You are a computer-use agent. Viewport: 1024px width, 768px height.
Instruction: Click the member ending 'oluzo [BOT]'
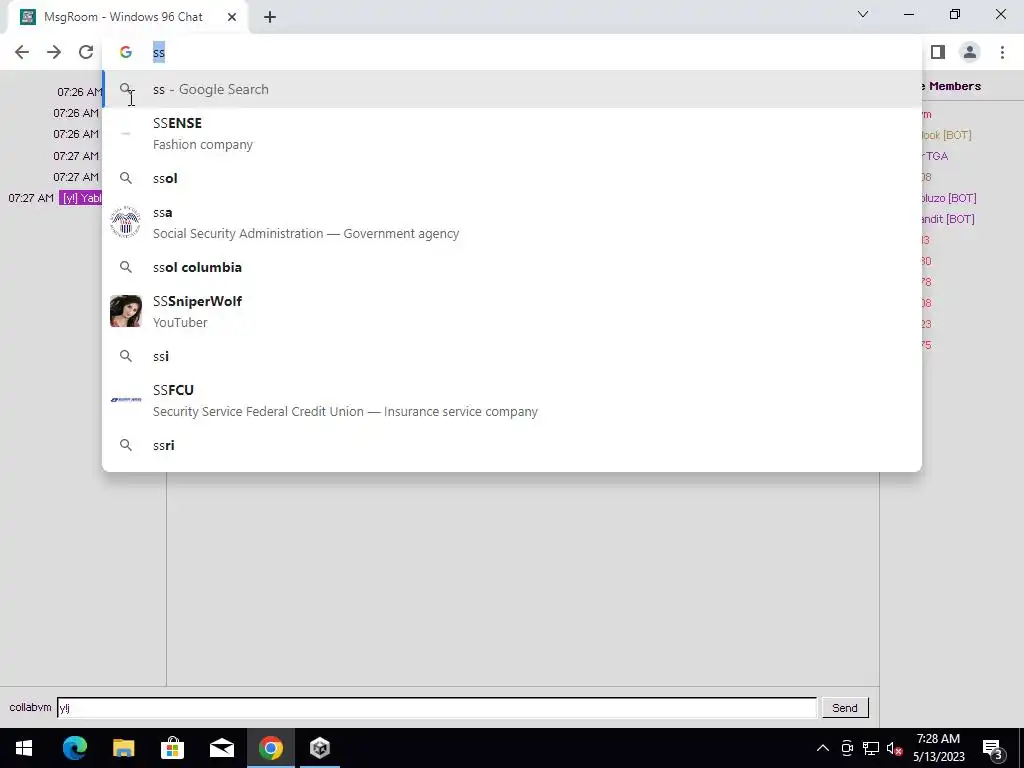tap(949, 198)
